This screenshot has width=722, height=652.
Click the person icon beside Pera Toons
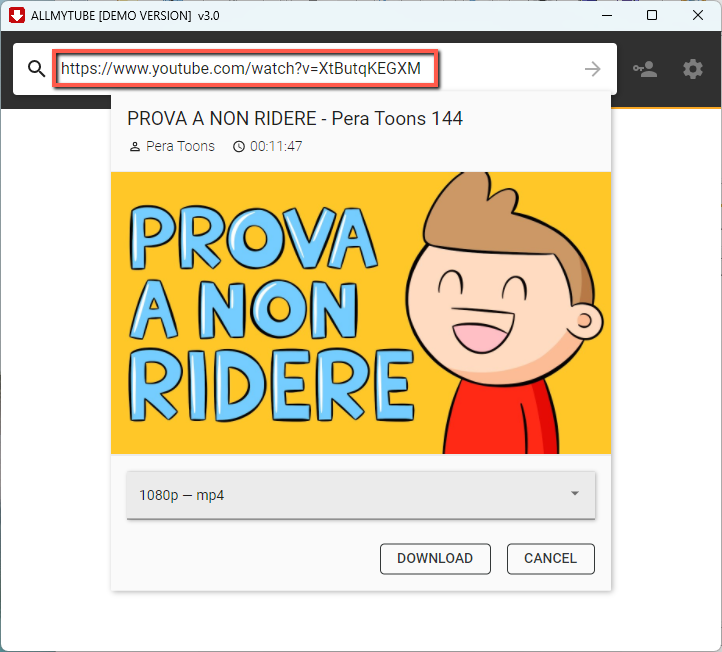[x=134, y=147]
